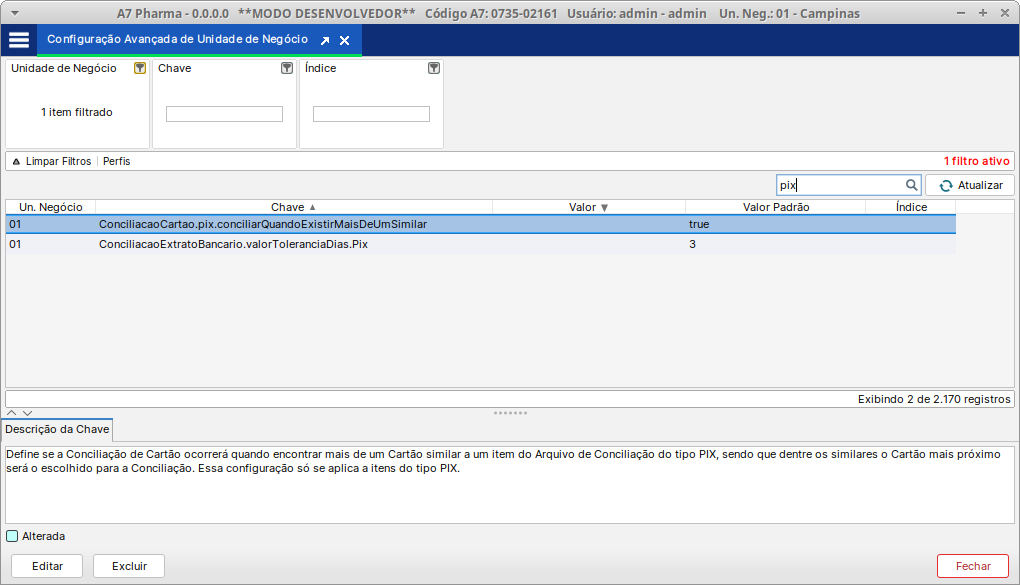Close the Configuração Avançada tab with its X

(x=345, y=41)
